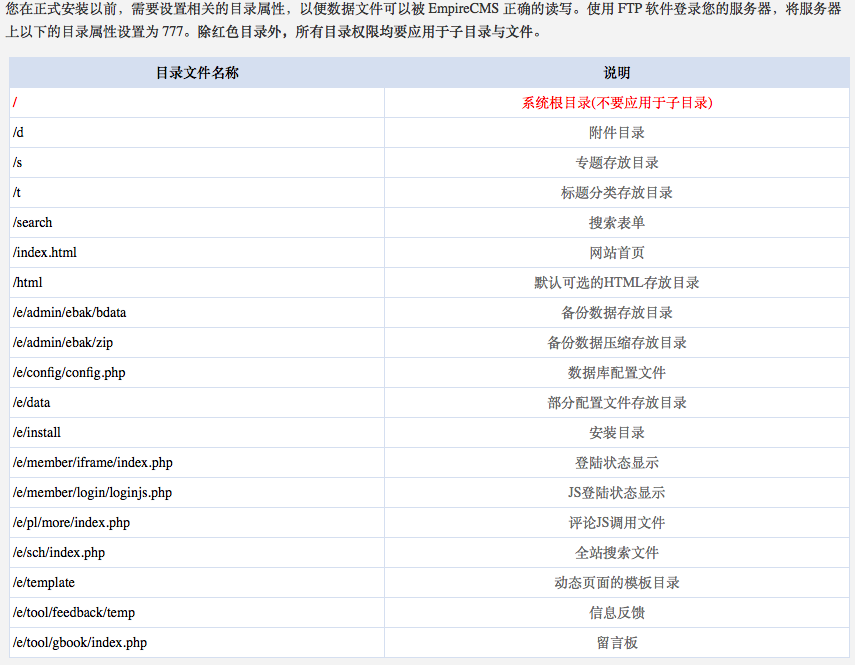Click the '全站搜索文件' description
Viewport: 855px width, 665px height.
point(617,552)
